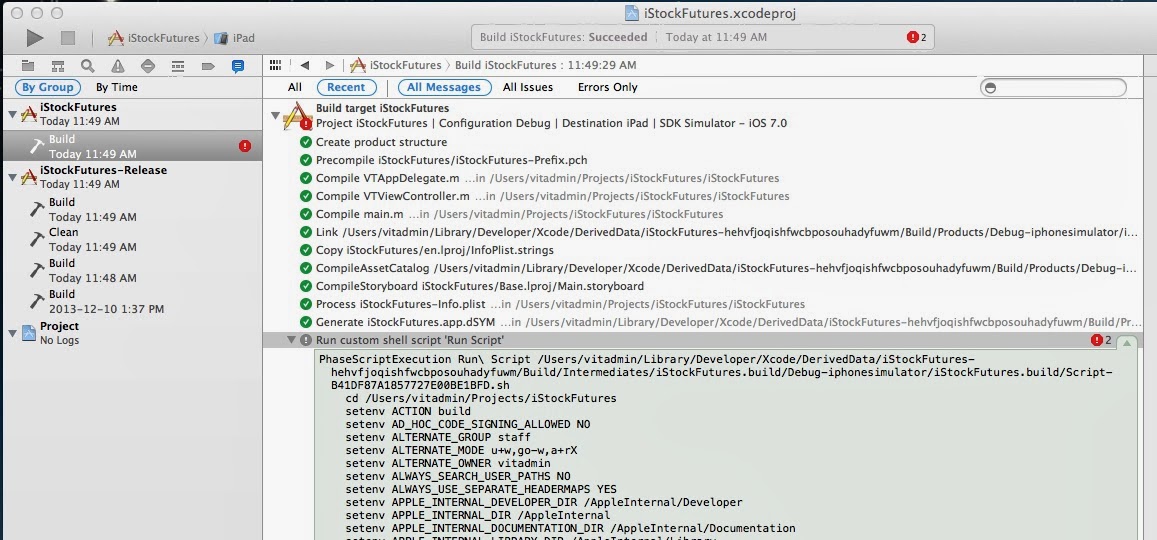The image size is (1157, 540).
Task: Click red error icon on selected Build log
Action: point(245,146)
